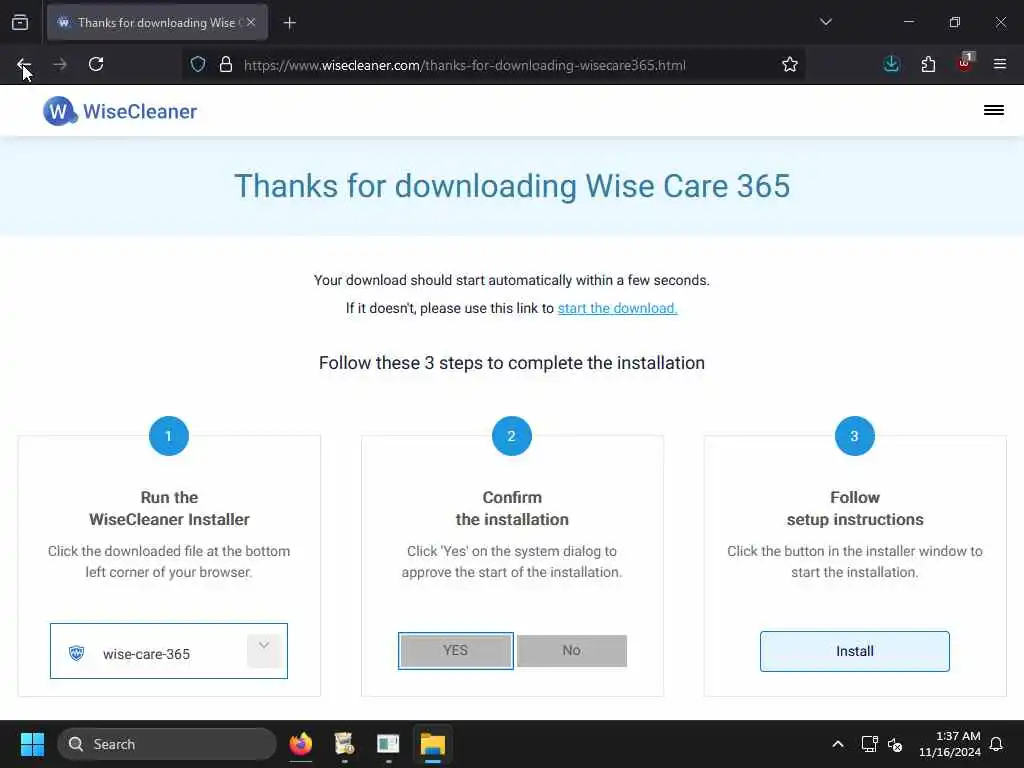
Task: Click the Run the WiseCleaner Installer heading
Action: click(169, 508)
